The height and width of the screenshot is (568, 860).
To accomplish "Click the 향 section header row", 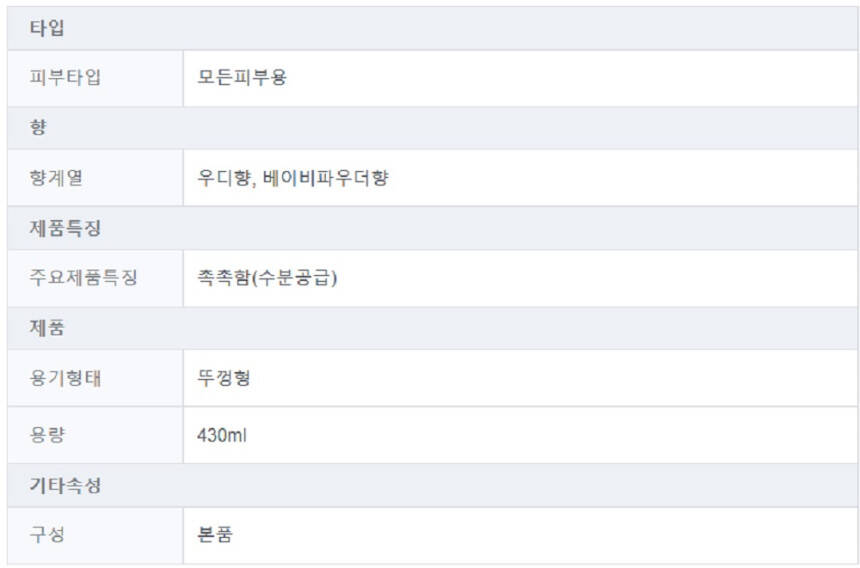I will [x=39, y=128].
